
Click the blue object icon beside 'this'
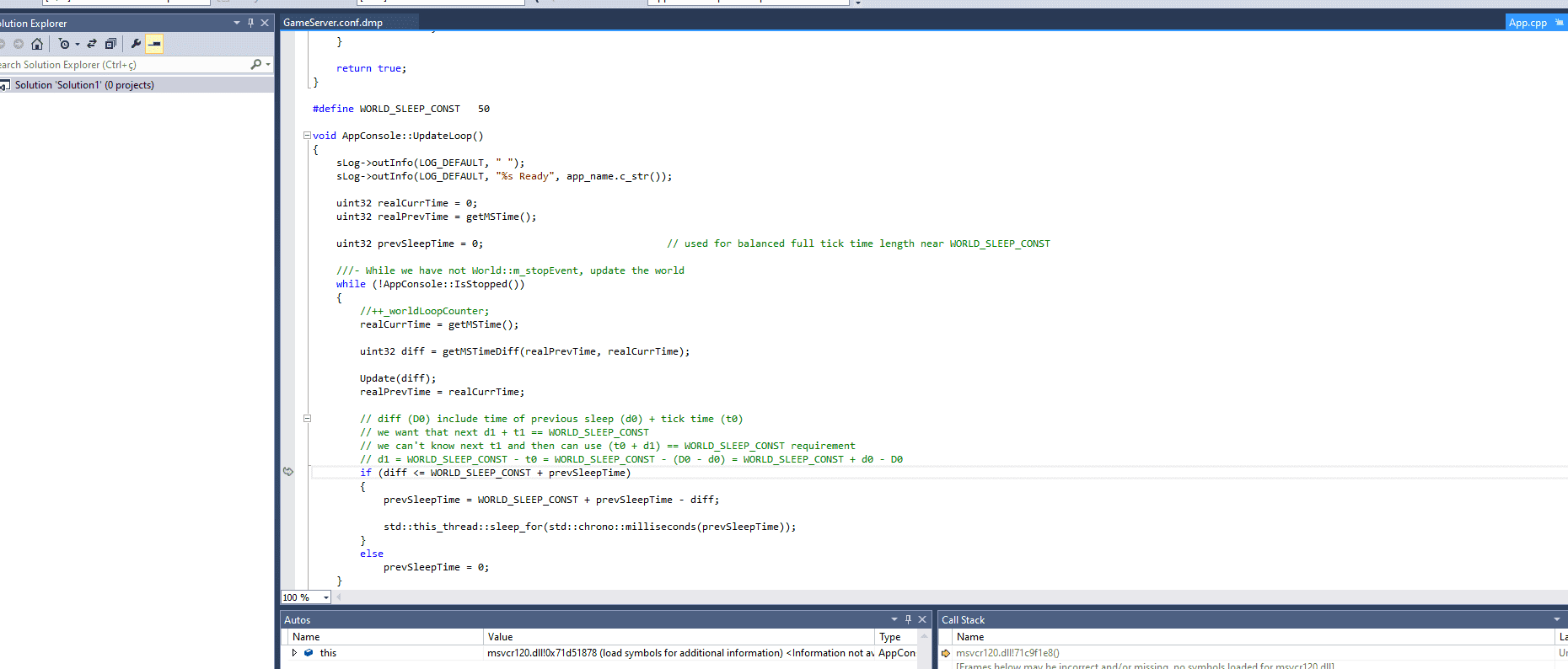pyautogui.click(x=309, y=653)
